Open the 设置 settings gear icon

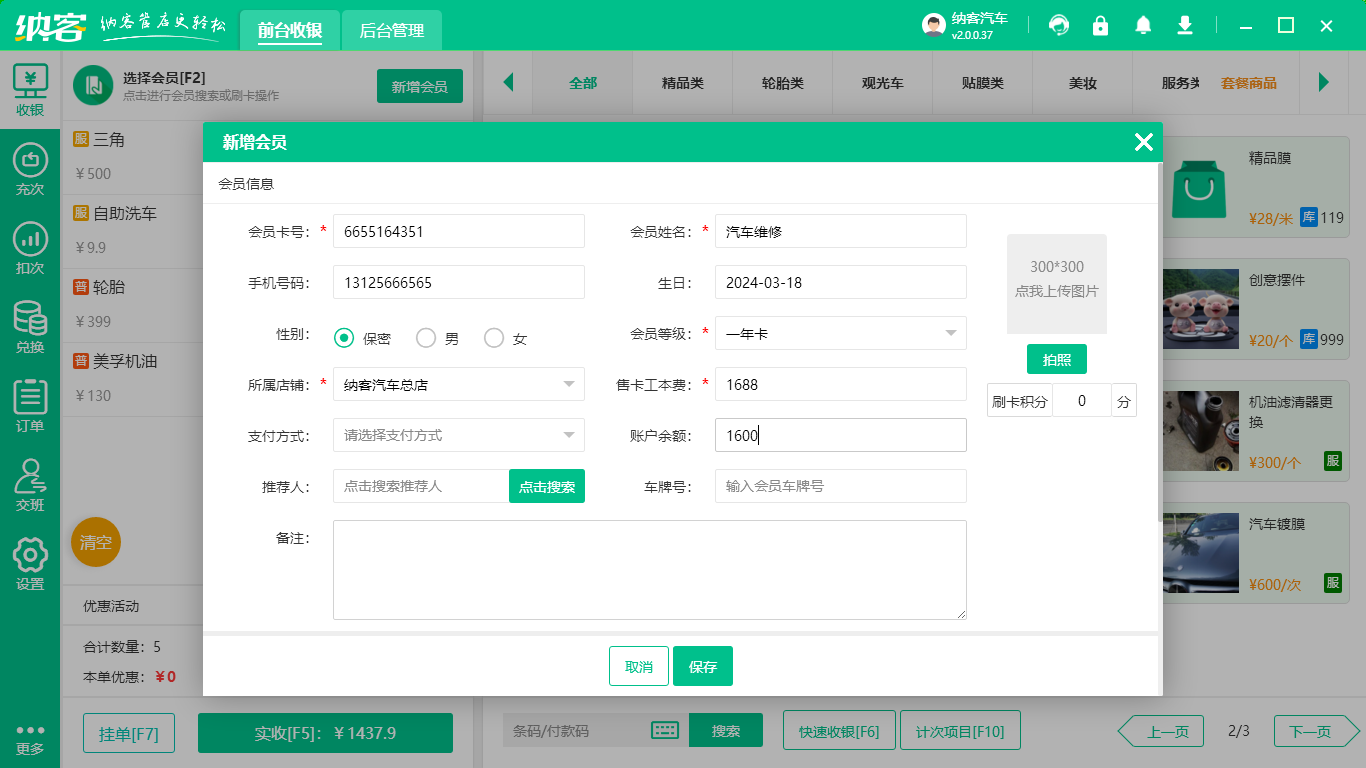pyautogui.click(x=30, y=564)
